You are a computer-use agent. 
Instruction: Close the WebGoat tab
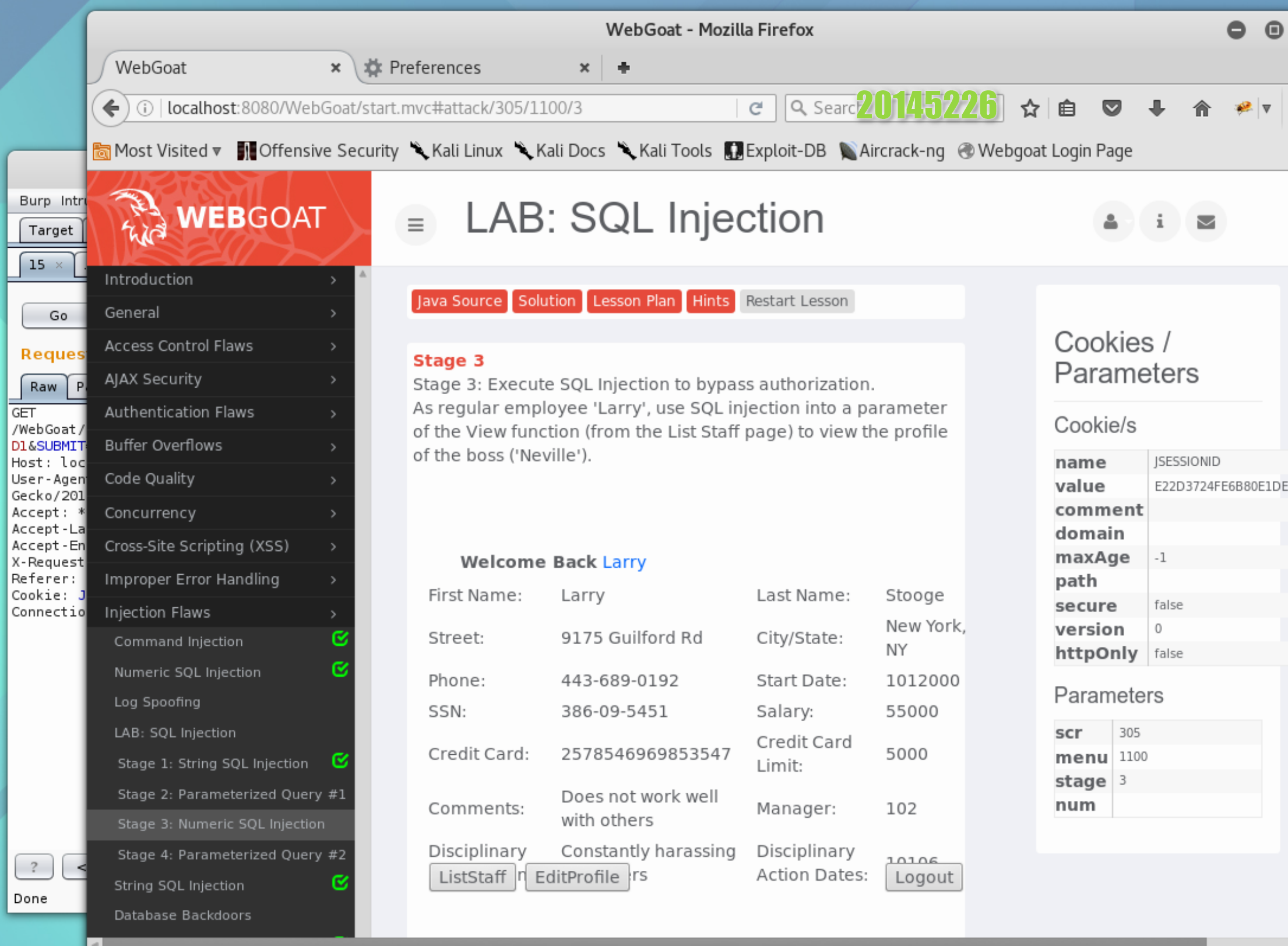335,68
